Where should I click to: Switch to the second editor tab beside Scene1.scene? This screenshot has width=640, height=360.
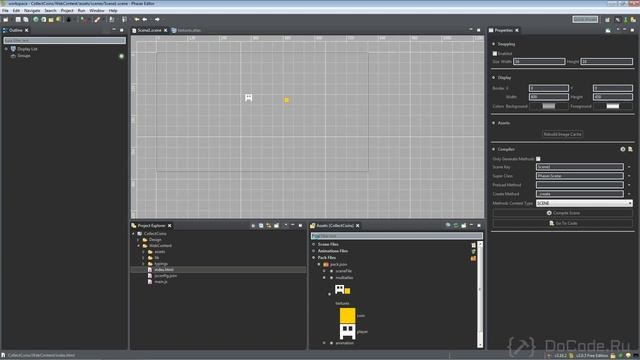[187, 31]
